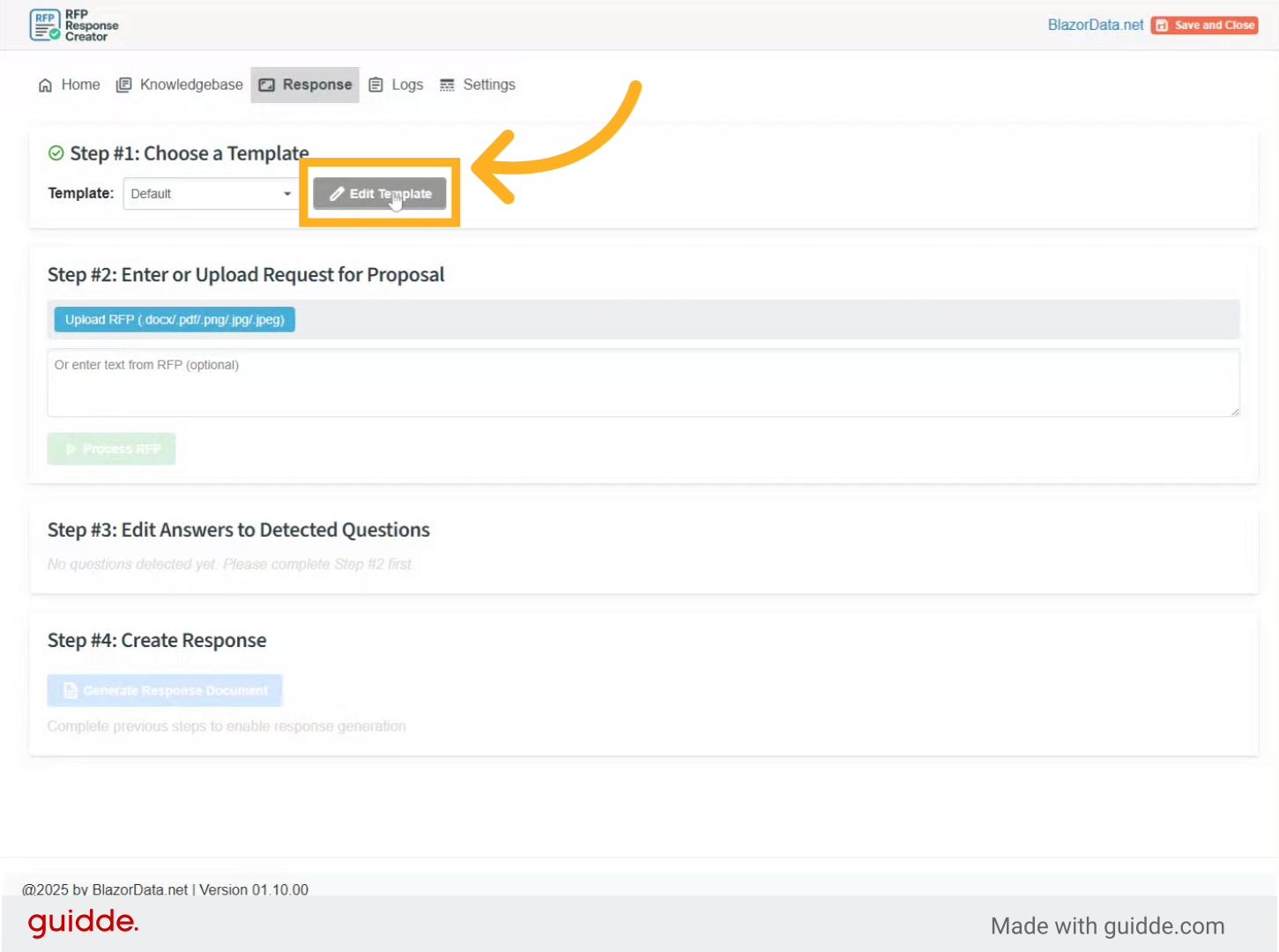Click the green checkmark beside Step #1
Image resolution: width=1279 pixels, height=952 pixels.
tap(56, 153)
